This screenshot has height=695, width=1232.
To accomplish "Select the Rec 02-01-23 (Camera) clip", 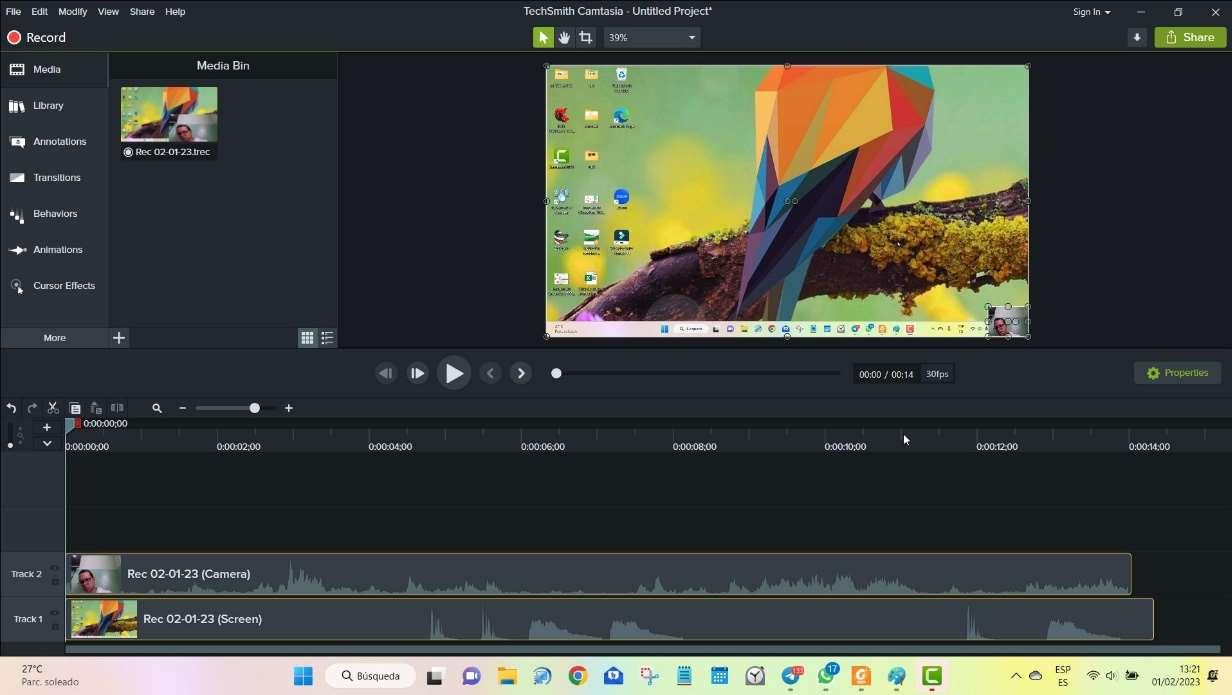I will tap(598, 574).
